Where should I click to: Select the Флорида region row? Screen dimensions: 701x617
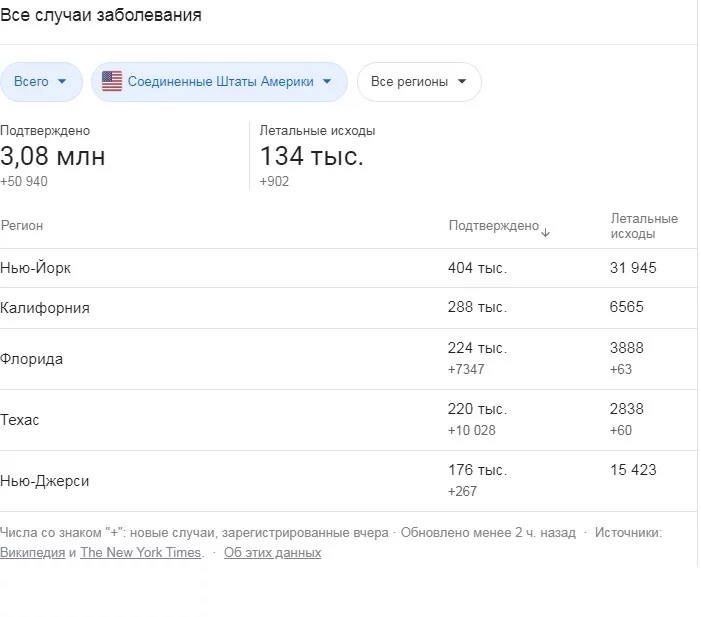32,359
